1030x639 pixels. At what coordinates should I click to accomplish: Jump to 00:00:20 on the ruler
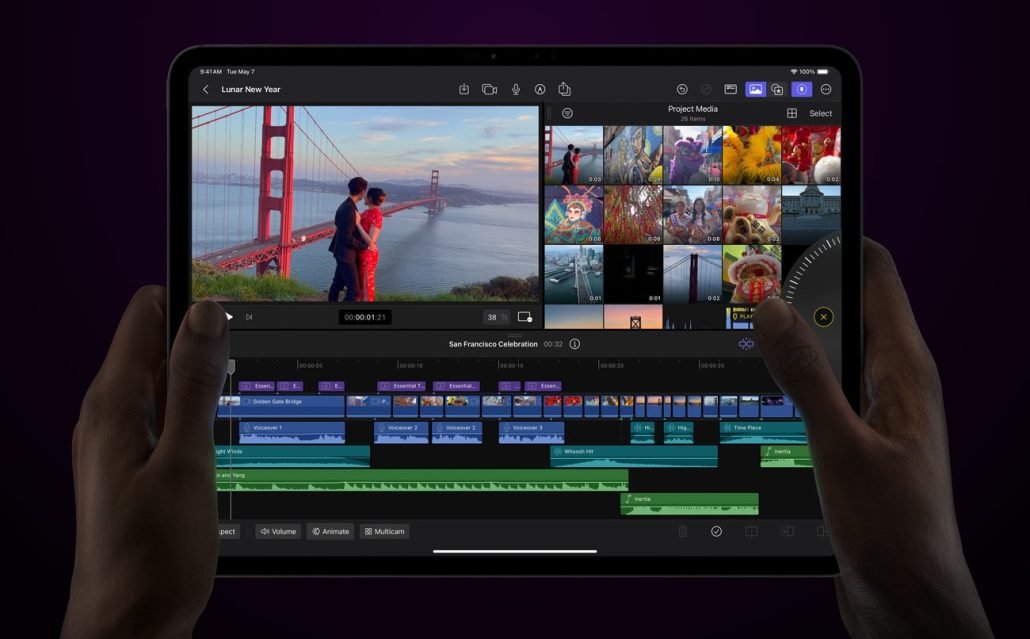612,365
